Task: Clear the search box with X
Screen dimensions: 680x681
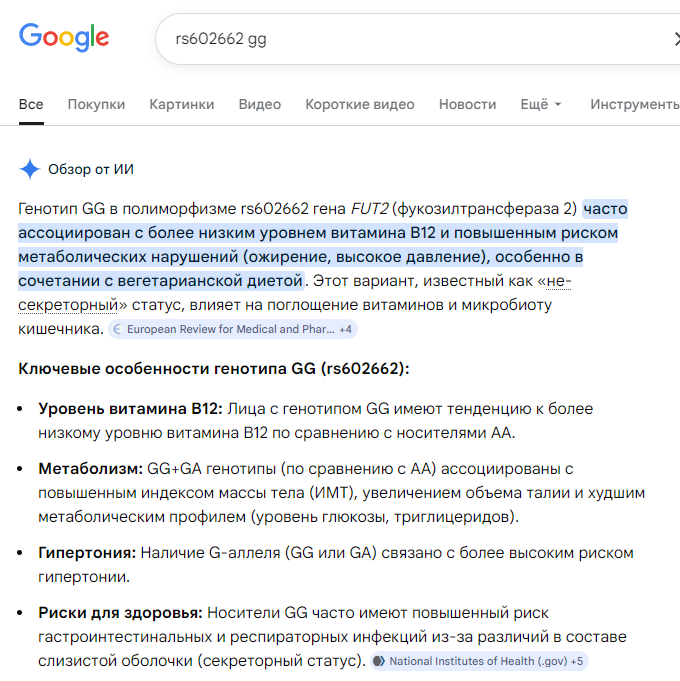Action: point(676,39)
